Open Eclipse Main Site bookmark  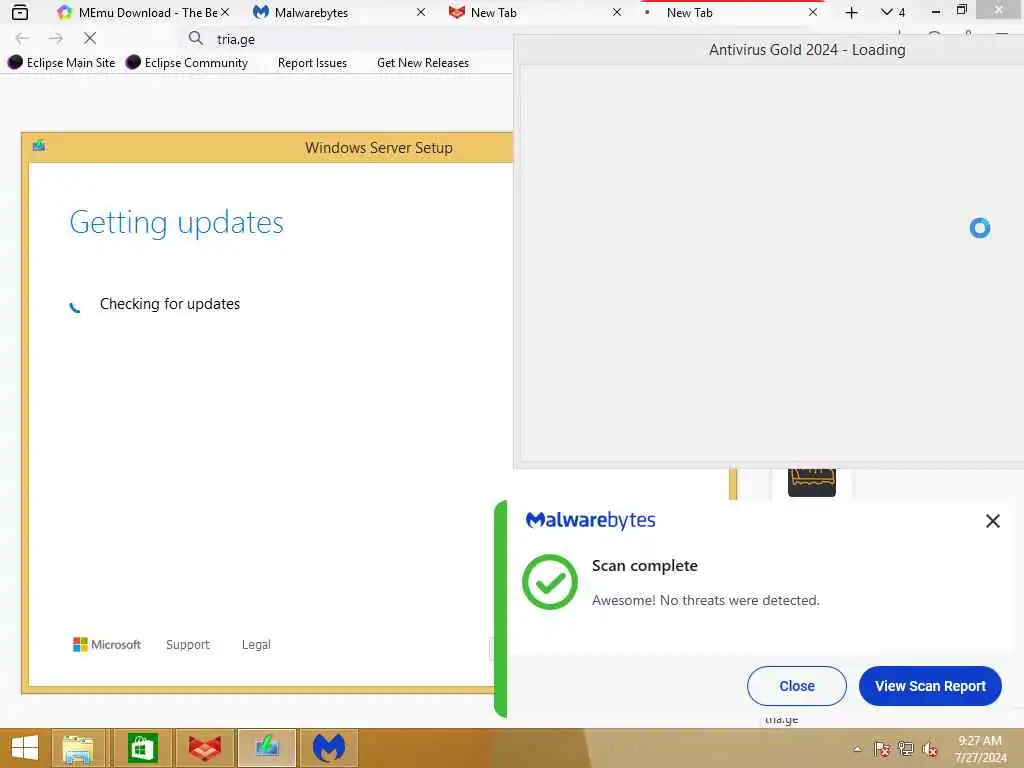coord(61,63)
